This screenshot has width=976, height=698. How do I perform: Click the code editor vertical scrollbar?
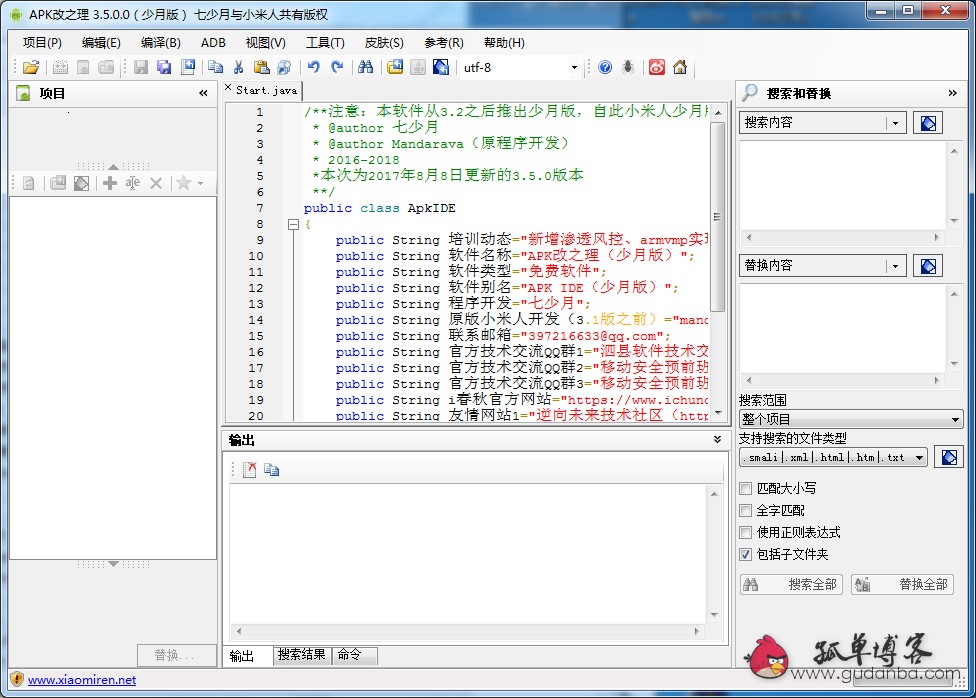(x=717, y=215)
